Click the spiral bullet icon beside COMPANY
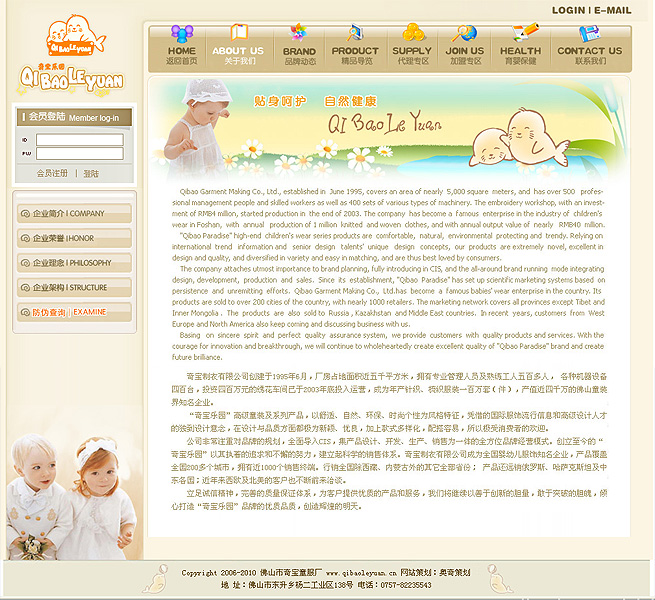Viewport: 655px width, 600px height. coord(25,214)
